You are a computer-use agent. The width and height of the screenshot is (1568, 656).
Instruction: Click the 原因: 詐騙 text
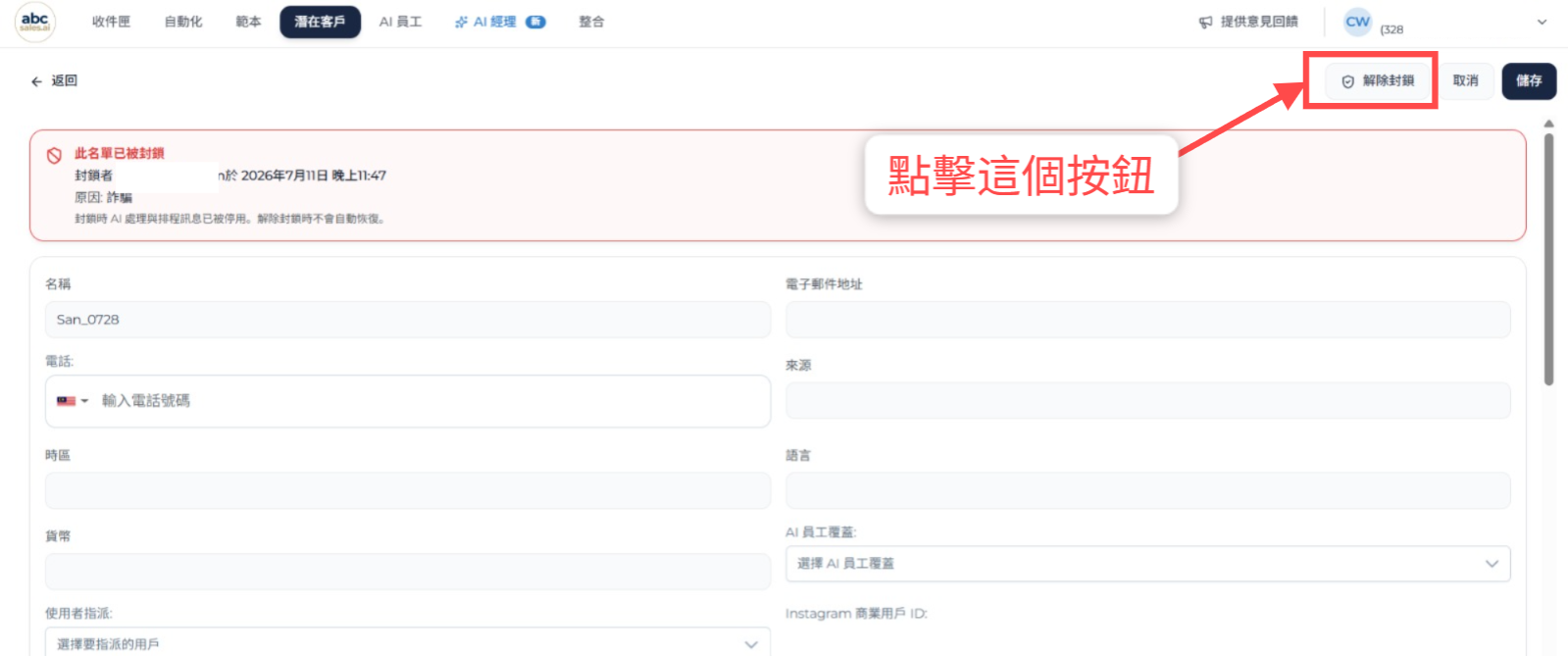103,197
